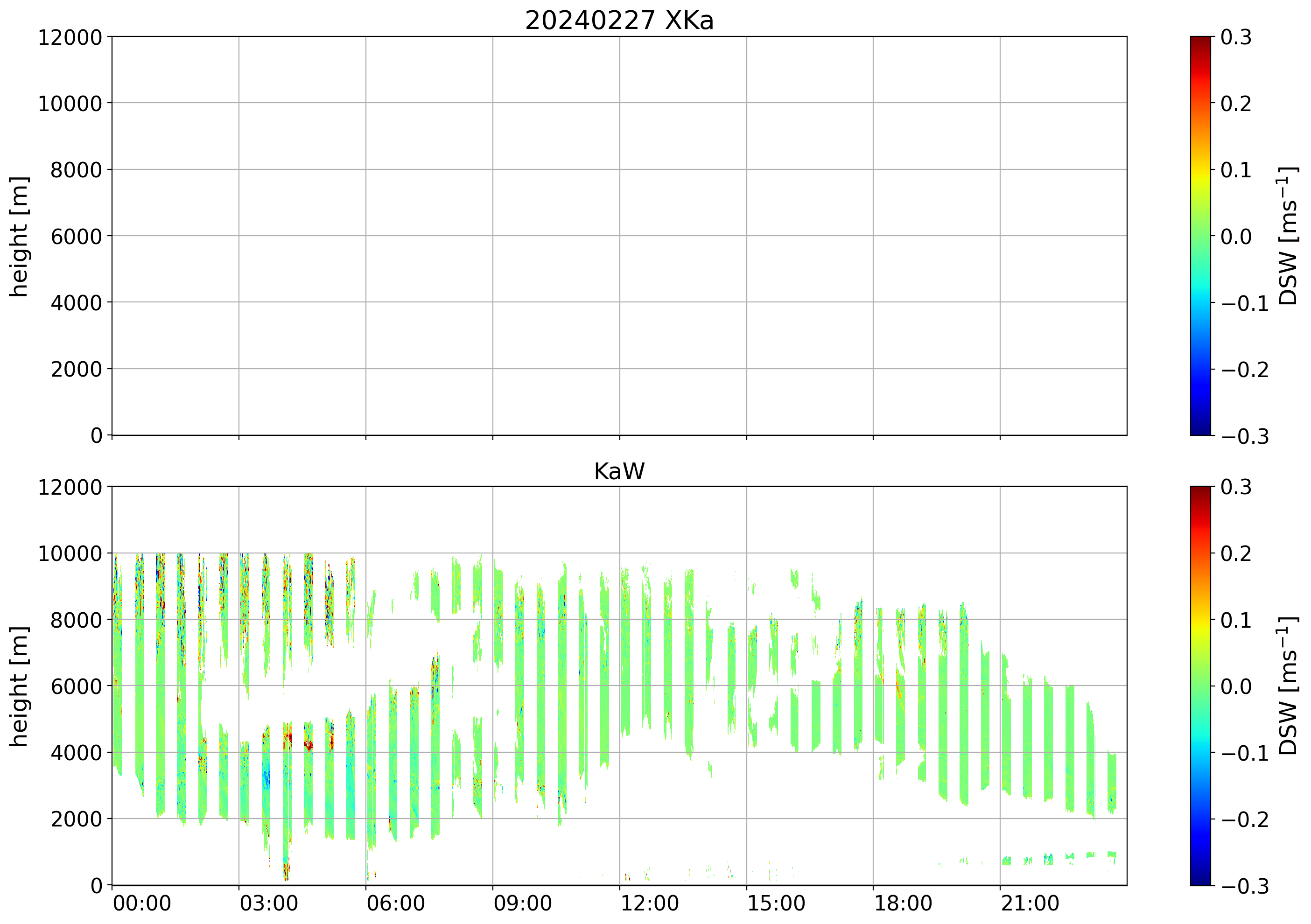The height and width of the screenshot is (924, 1311).
Task: Click the bottom DSW colorbar gradient
Action: point(1200,686)
